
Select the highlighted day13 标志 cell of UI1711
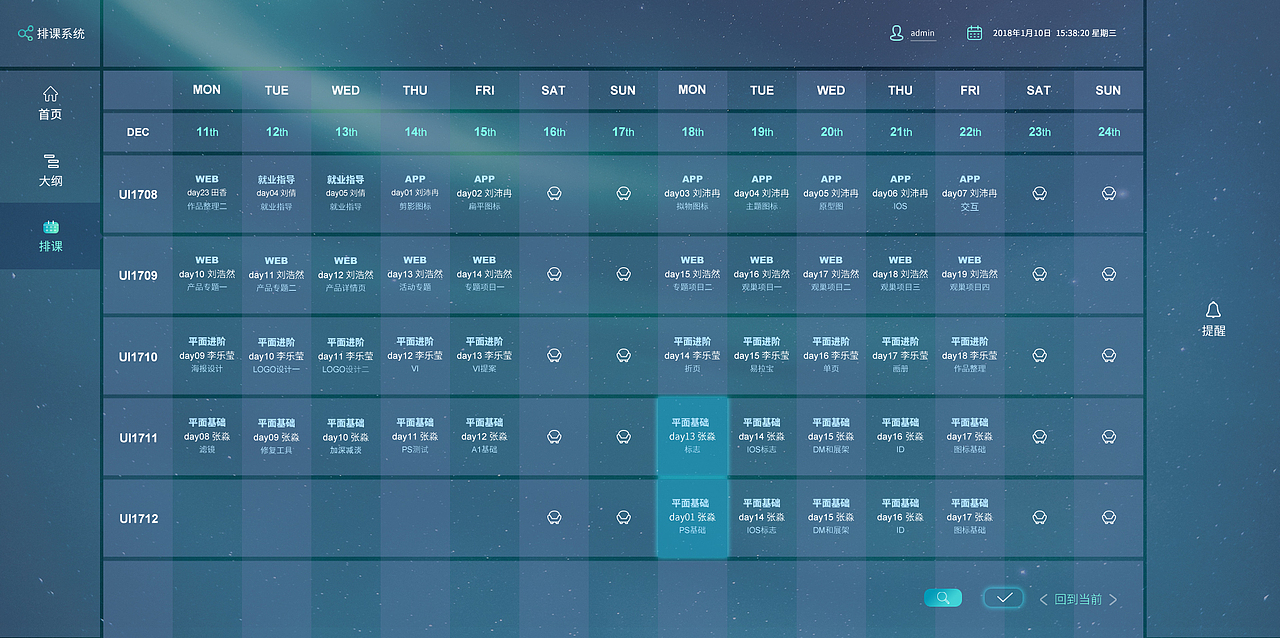692,436
